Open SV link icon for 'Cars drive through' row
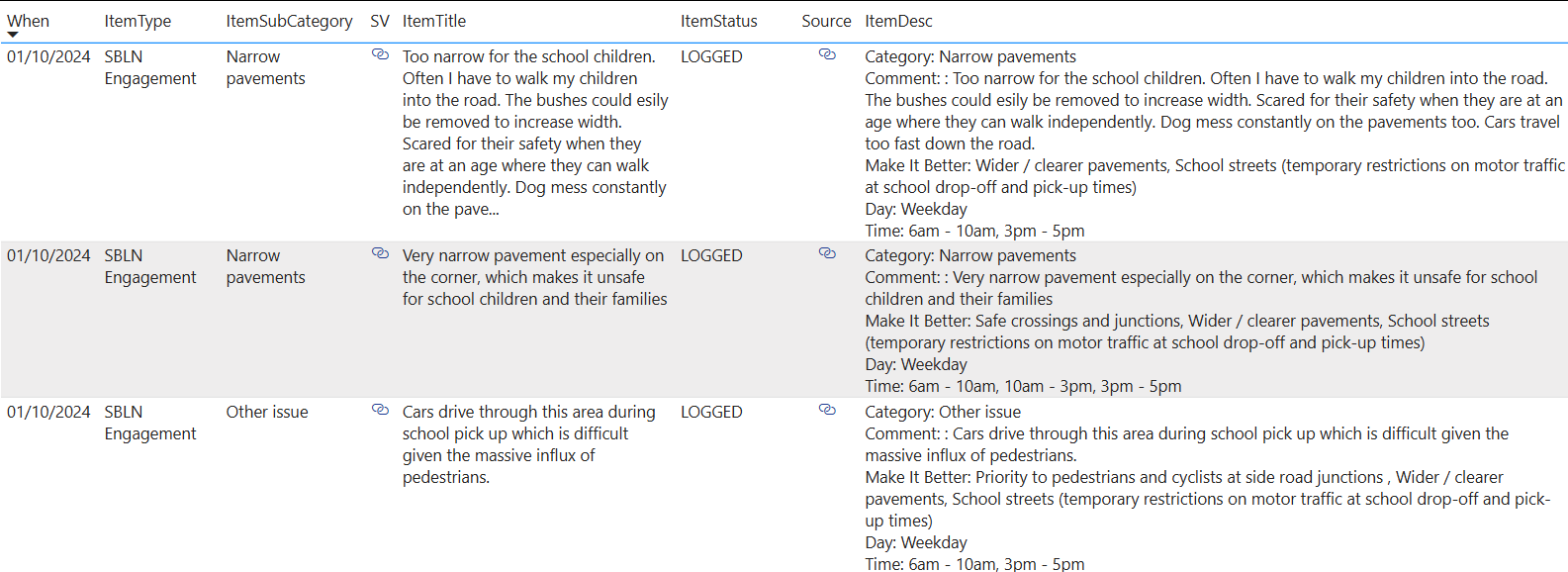 380,411
